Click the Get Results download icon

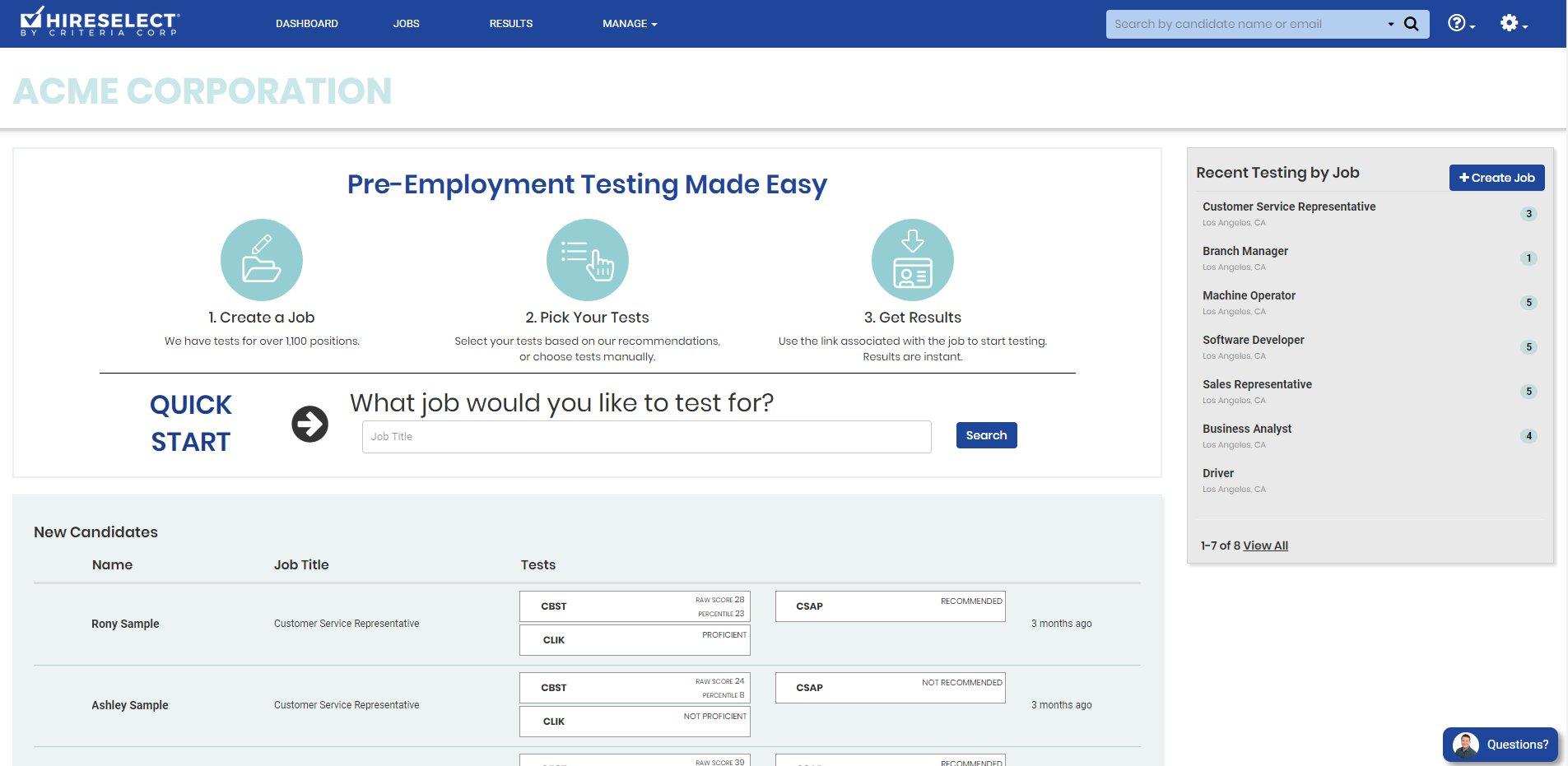(x=912, y=260)
